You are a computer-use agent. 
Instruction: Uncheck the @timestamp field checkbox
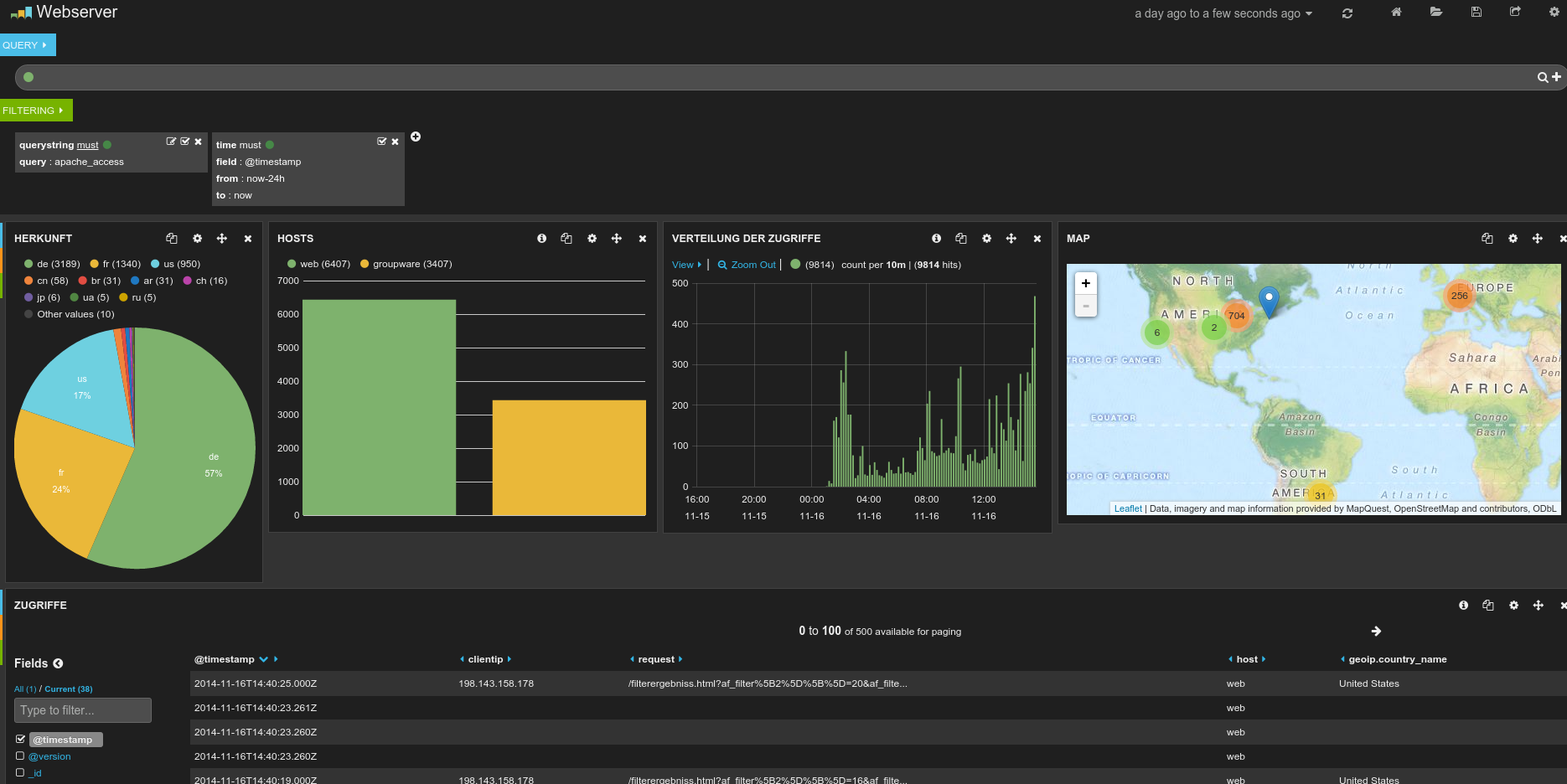coord(20,739)
